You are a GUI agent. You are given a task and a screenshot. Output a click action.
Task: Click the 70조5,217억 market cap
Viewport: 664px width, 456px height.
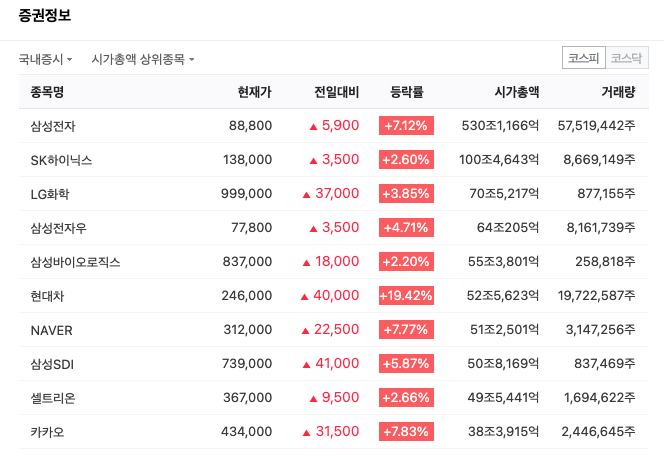point(504,193)
